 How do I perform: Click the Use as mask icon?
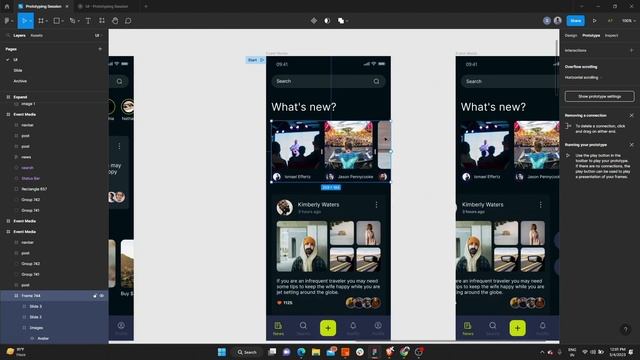327,20
